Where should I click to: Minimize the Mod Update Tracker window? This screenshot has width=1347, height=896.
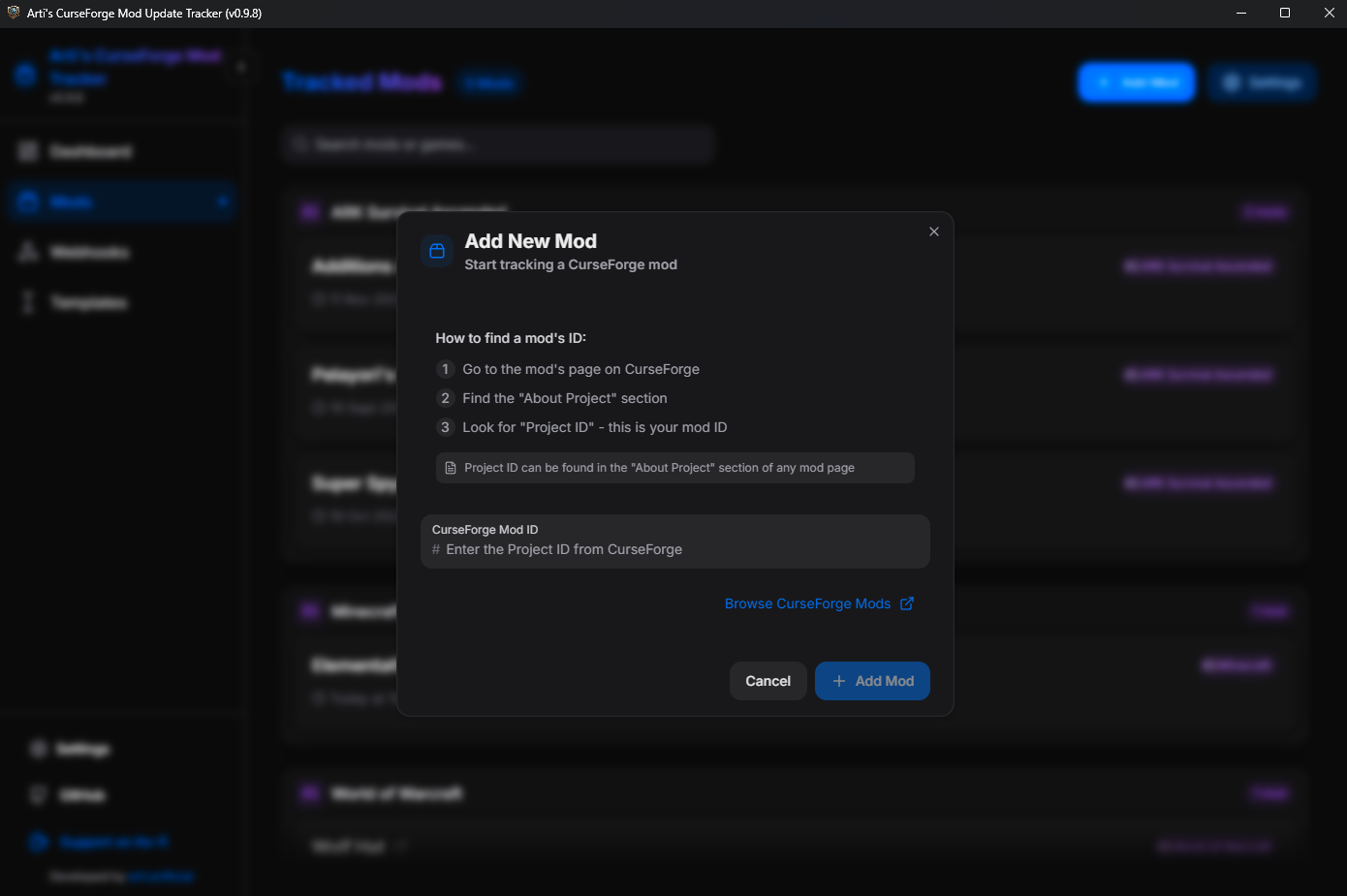click(1241, 13)
